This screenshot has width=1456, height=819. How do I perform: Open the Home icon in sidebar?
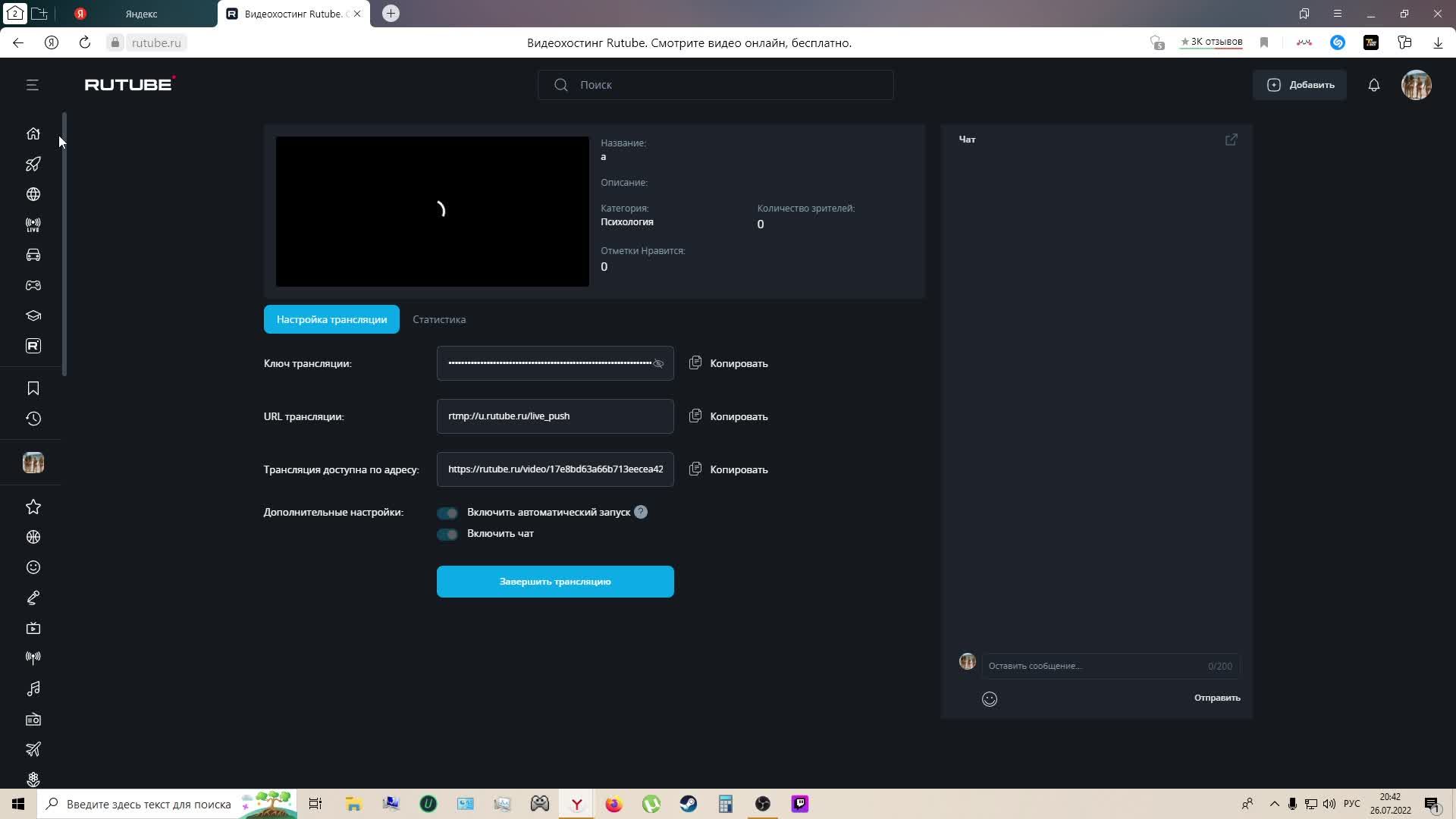tap(33, 133)
